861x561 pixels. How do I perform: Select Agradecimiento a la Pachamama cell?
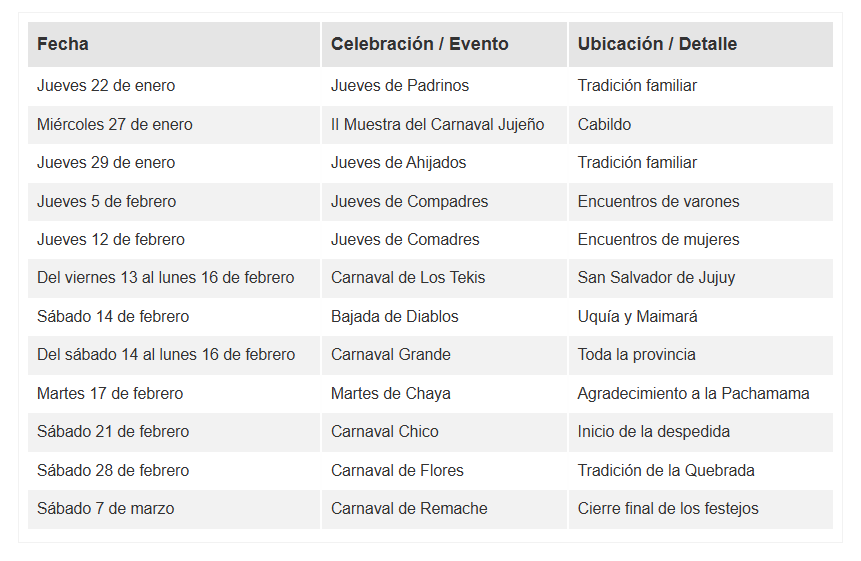[693, 394]
